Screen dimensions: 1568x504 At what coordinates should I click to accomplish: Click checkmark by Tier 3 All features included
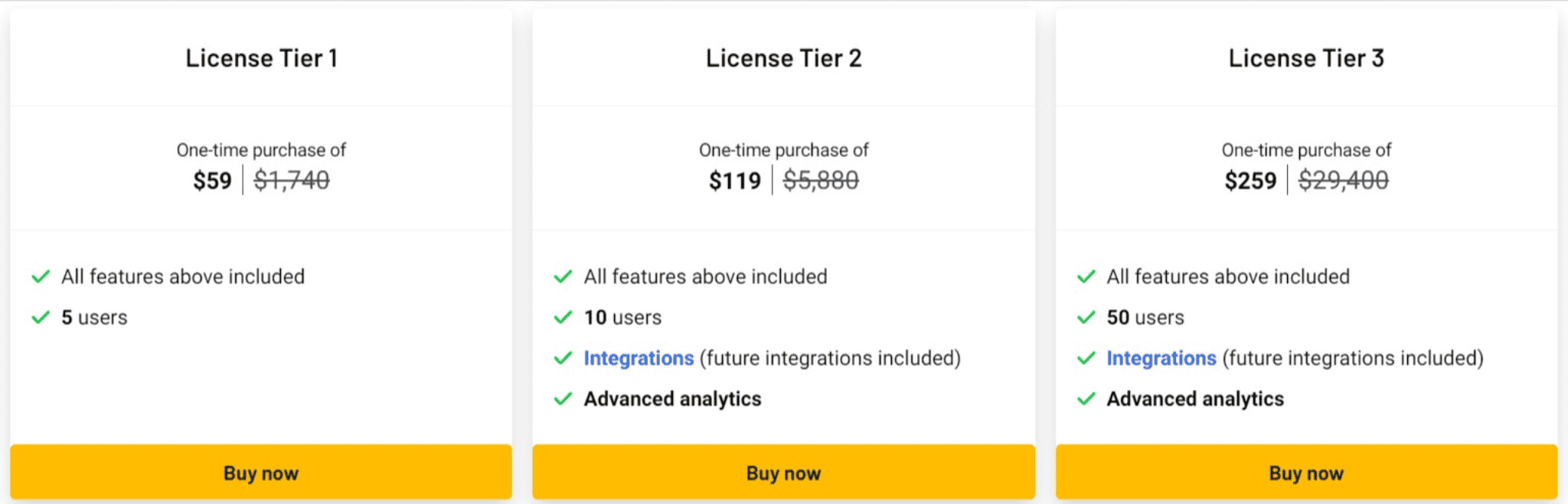tap(1086, 277)
